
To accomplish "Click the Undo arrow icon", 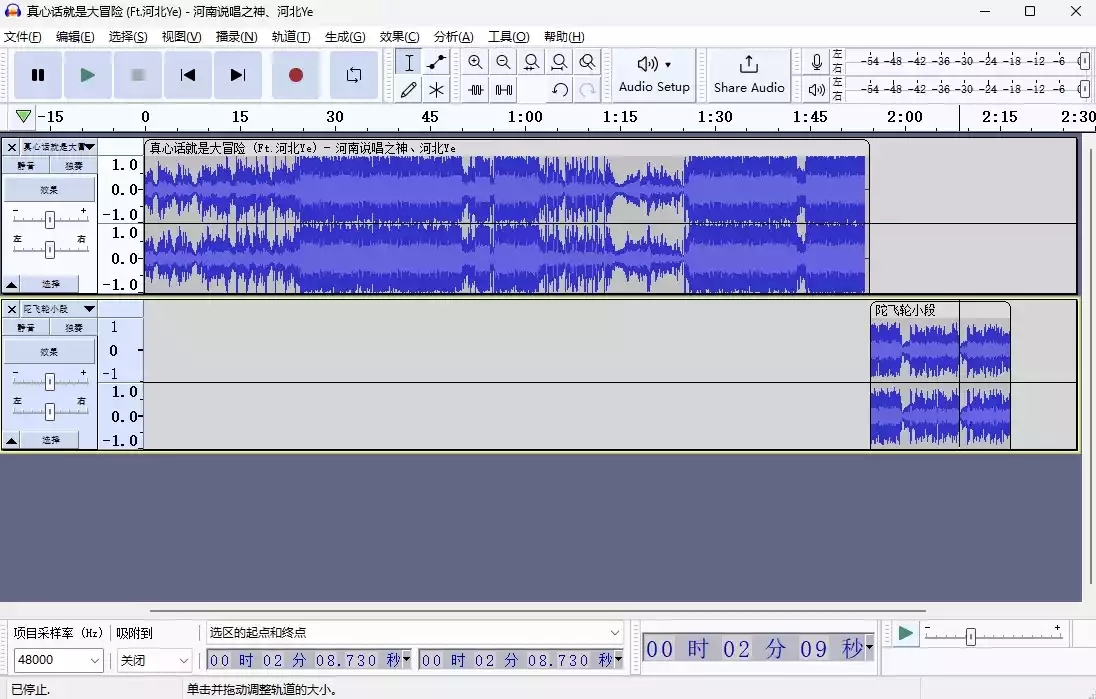I will click(560, 90).
